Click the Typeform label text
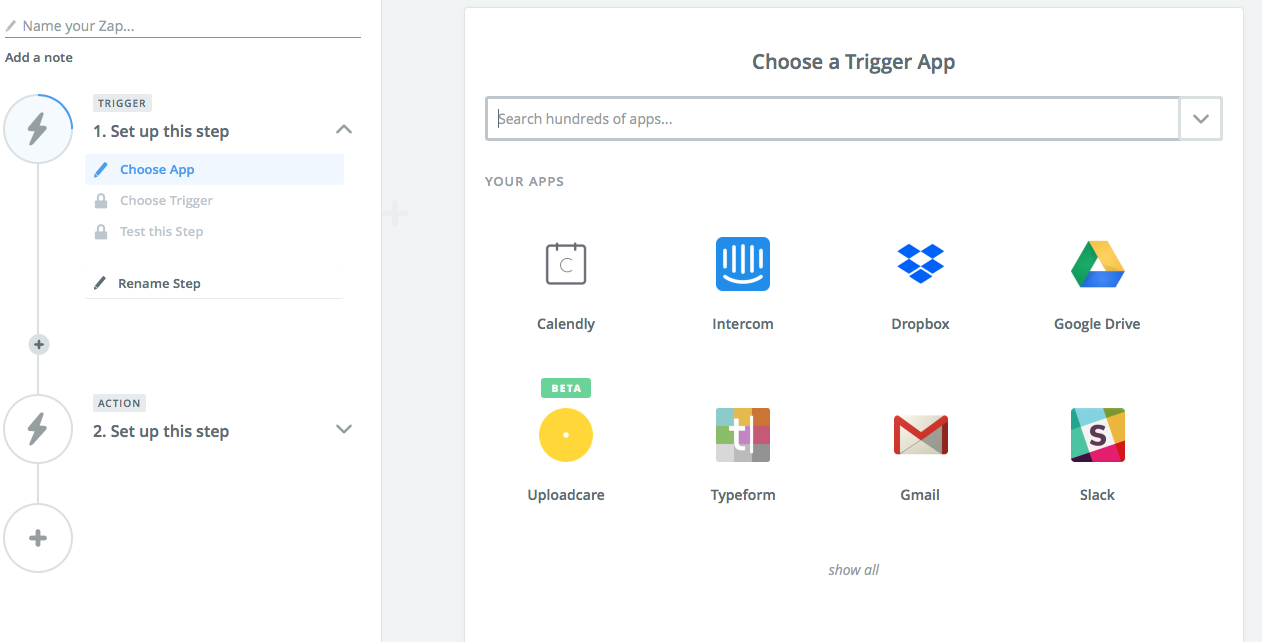 (x=743, y=495)
